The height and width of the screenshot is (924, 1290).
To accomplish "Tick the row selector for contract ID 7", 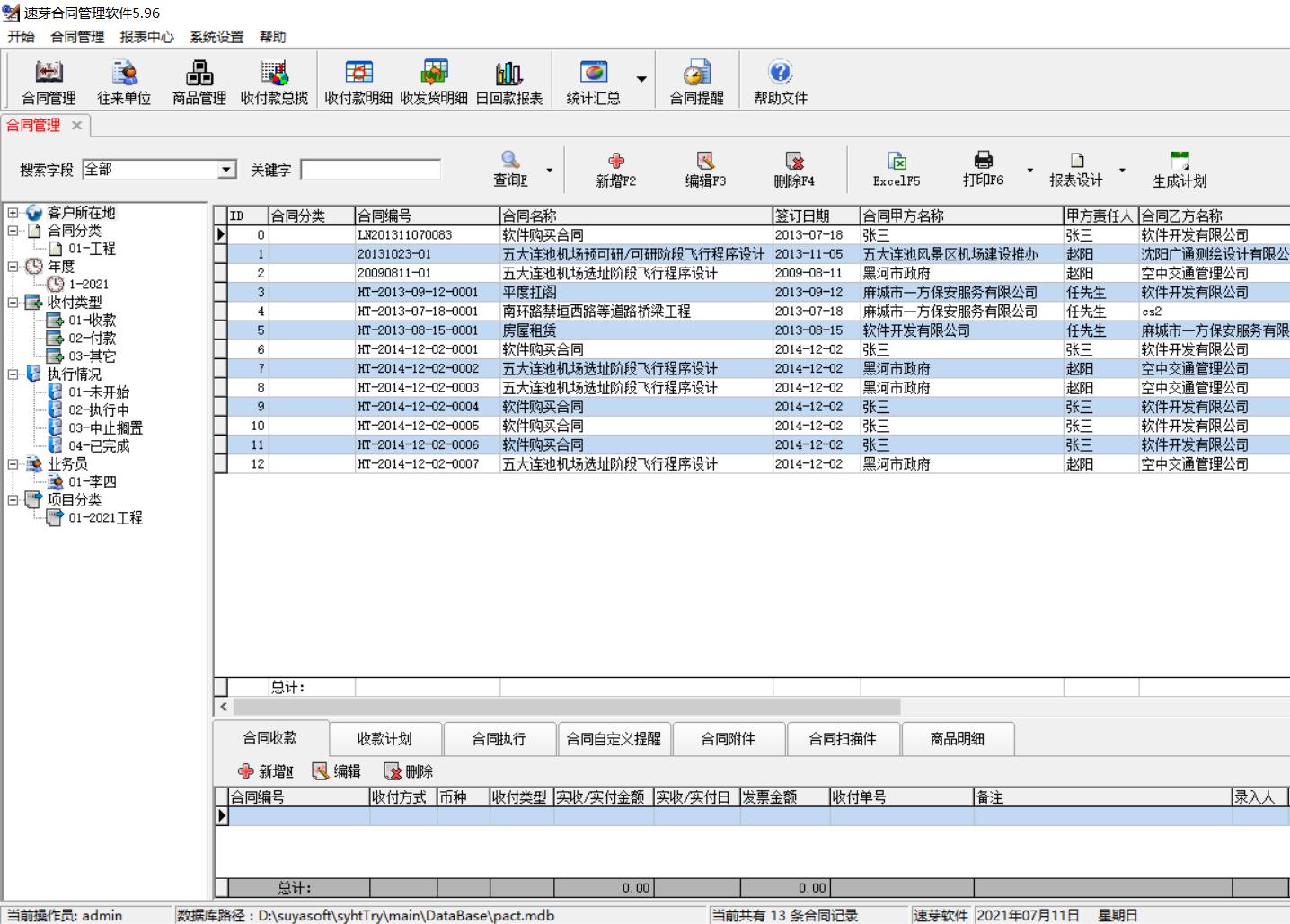I will click(221, 369).
